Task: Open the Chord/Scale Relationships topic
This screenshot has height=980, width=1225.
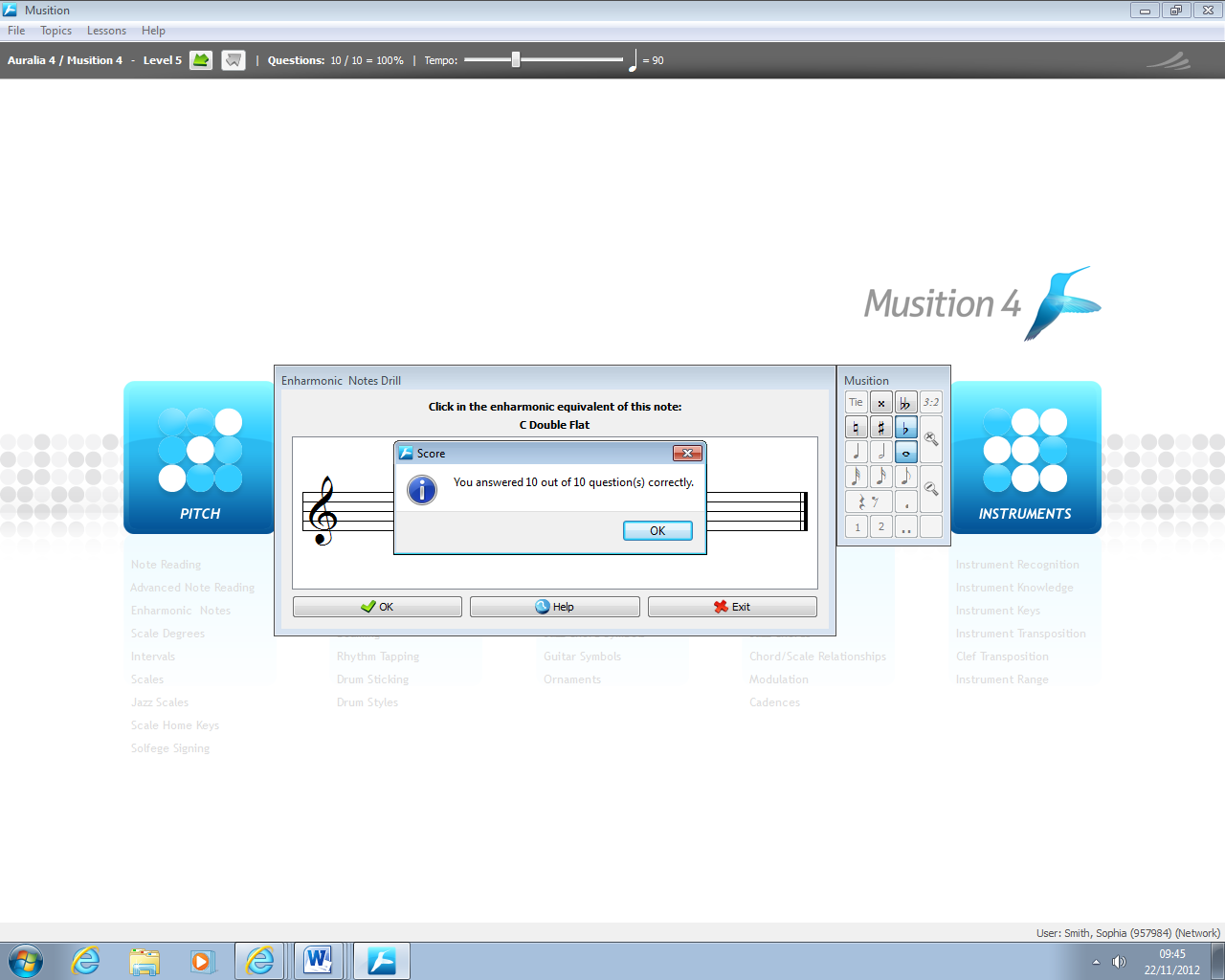Action: pos(818,657)
